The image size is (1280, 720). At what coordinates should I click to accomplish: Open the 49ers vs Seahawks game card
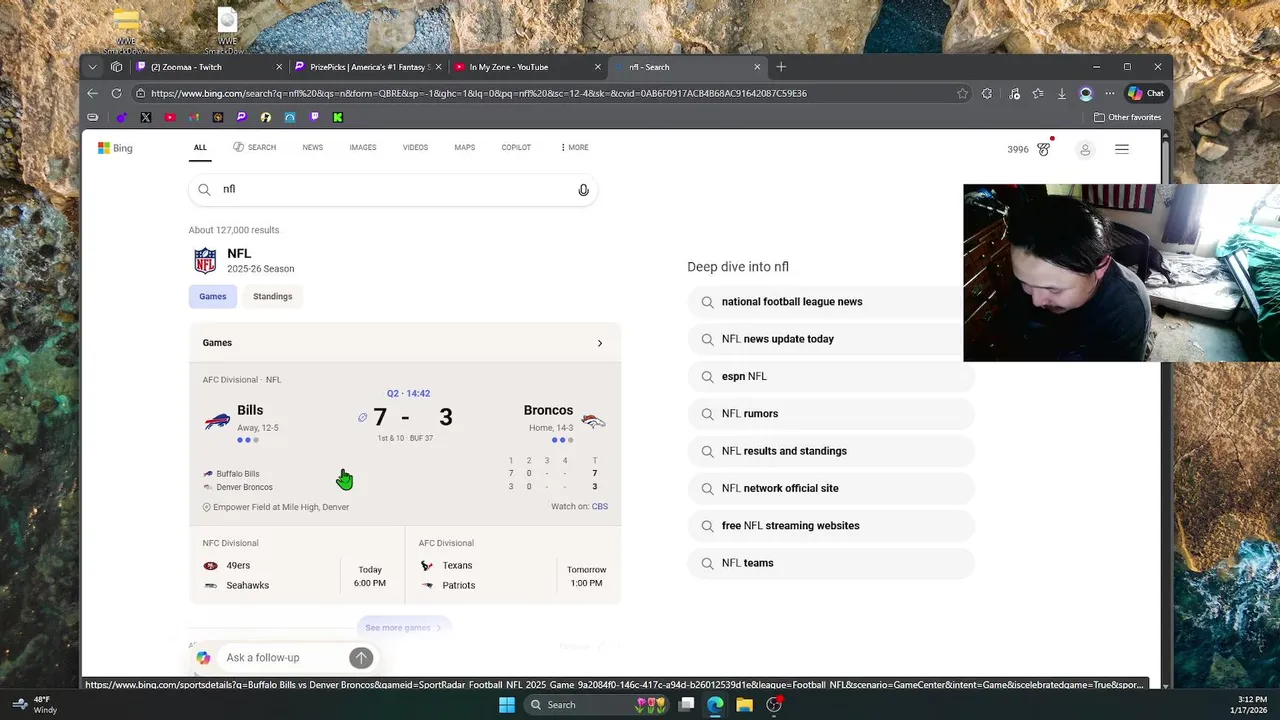coord(297,565)
